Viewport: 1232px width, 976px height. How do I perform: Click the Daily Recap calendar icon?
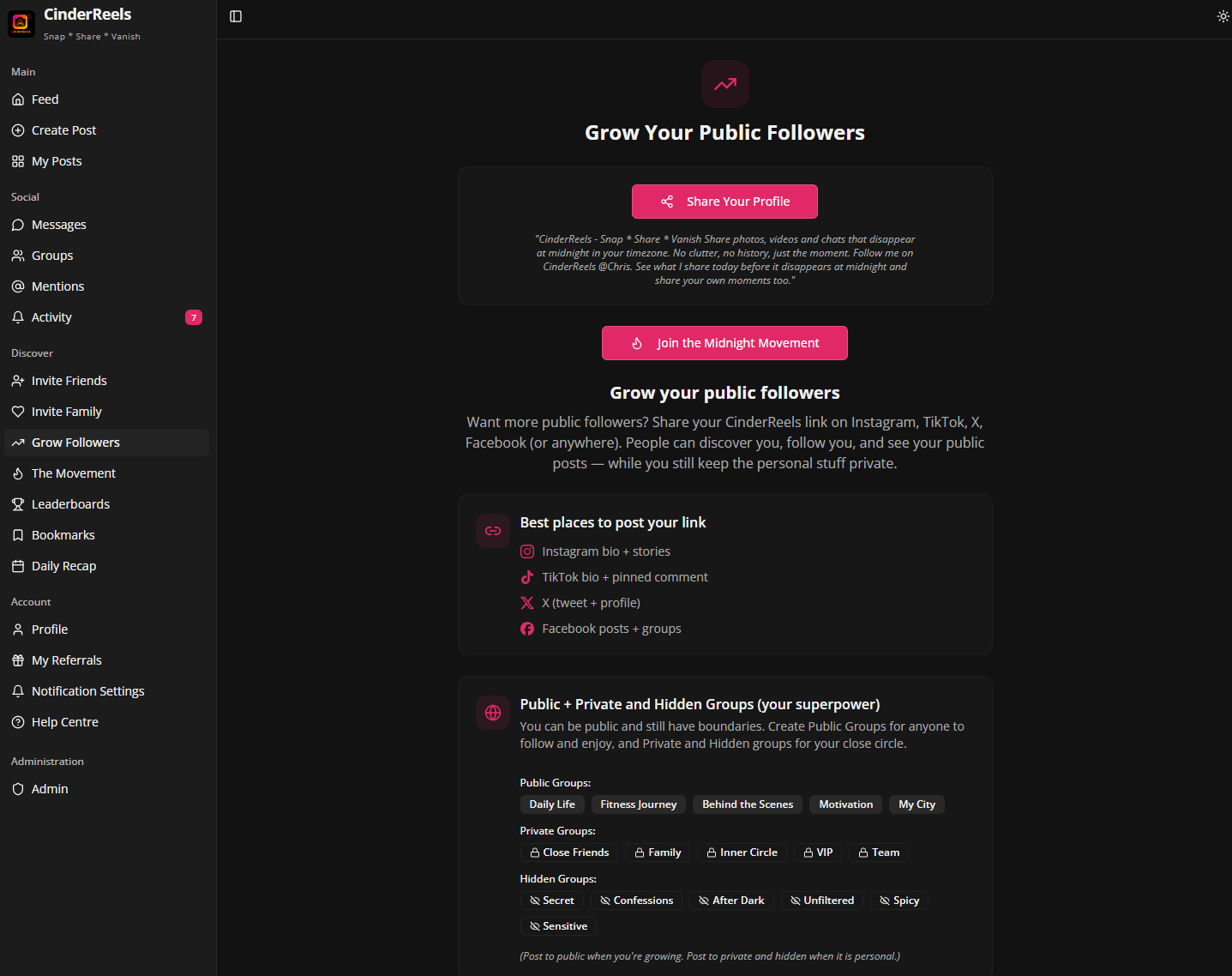click(x=18, y=566)
